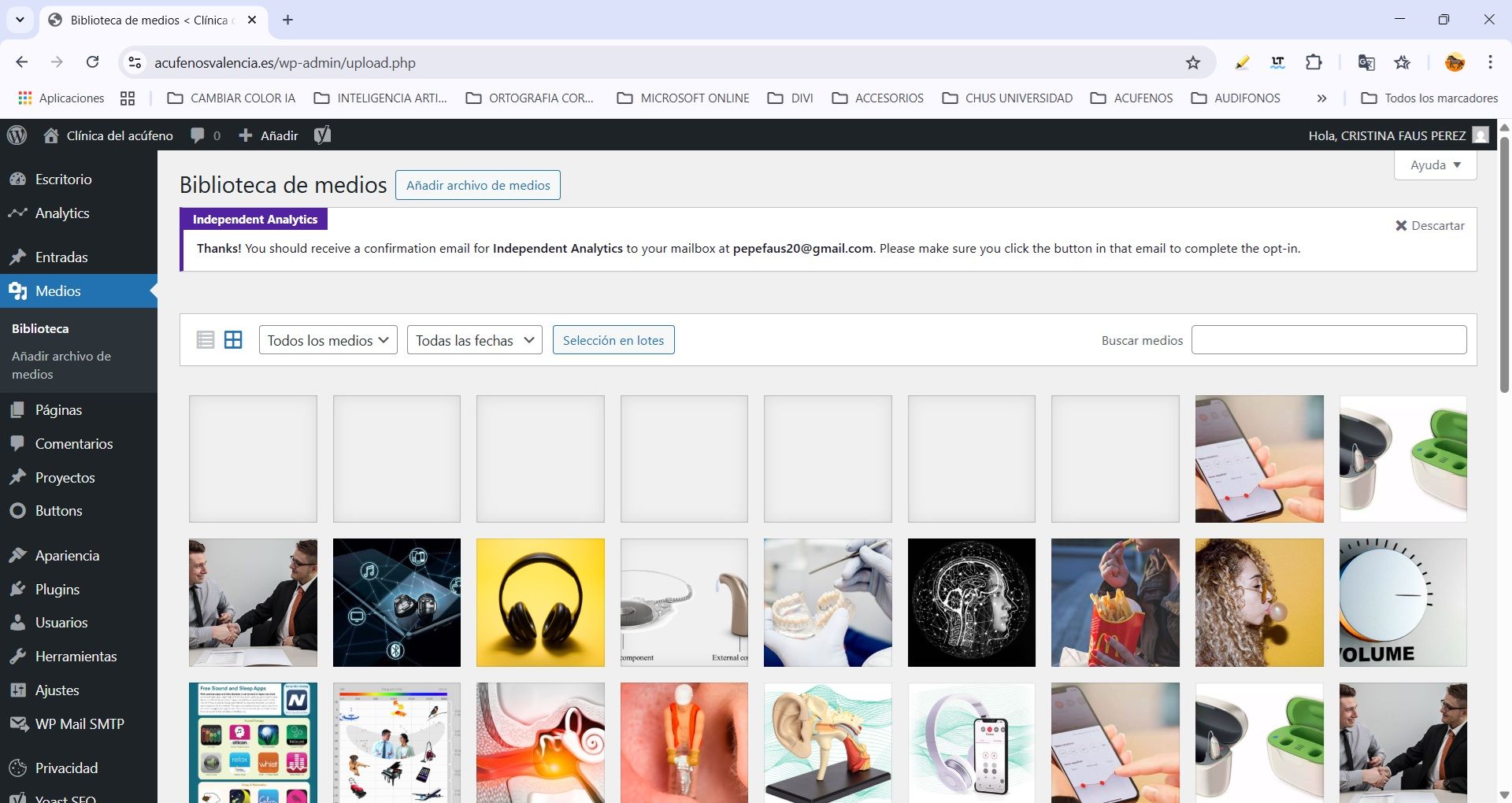Open the browser extensions puzzle icon
The image size is (1512, 803).
click(1314, 62)
